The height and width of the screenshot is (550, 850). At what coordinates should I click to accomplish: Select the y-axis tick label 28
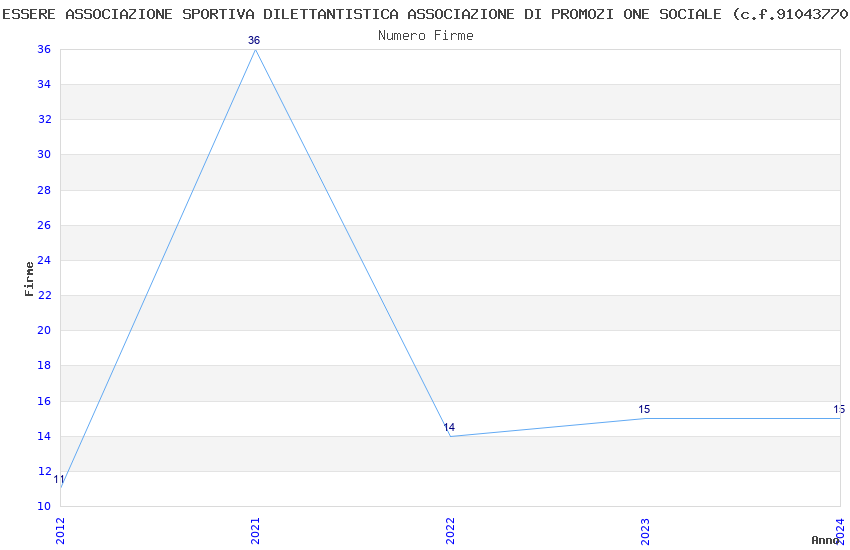pyautogui.click(x=44, y=190)
